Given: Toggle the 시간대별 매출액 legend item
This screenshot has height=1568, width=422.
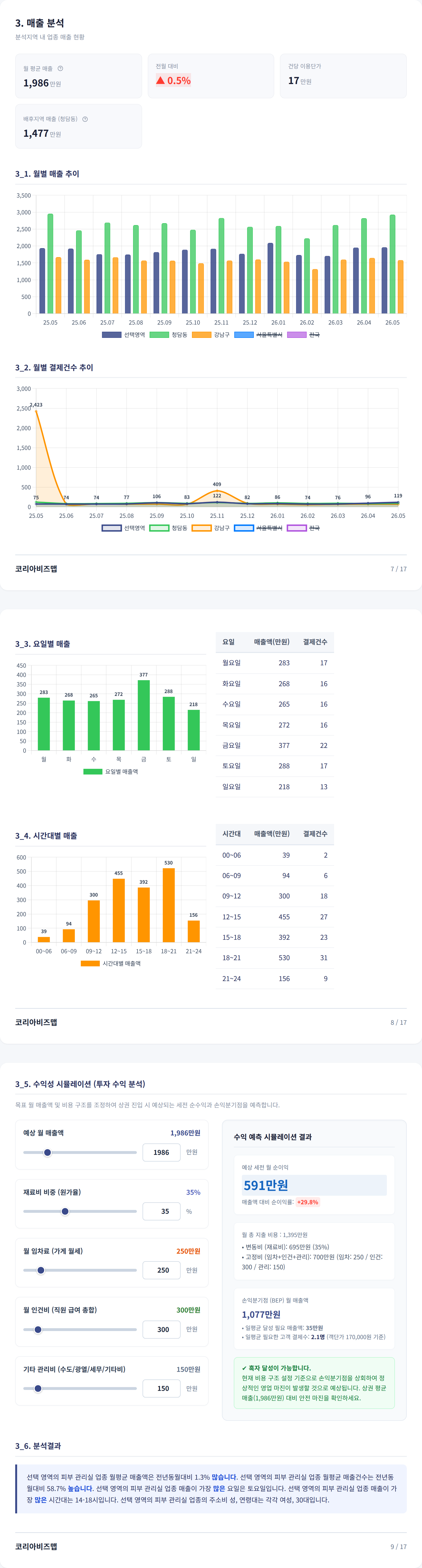Looking at the screenshot, I should pyautogui.click(x=111, y=963).
